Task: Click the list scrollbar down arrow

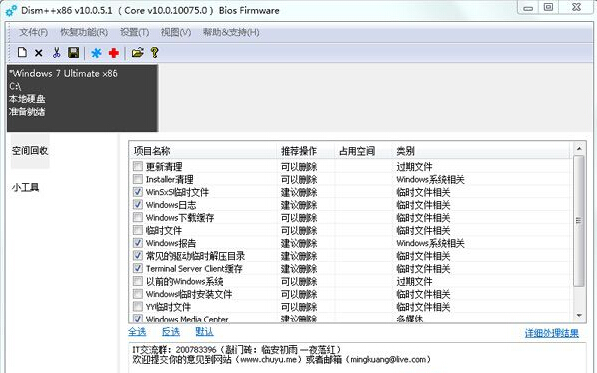Action: coord(579,316)
